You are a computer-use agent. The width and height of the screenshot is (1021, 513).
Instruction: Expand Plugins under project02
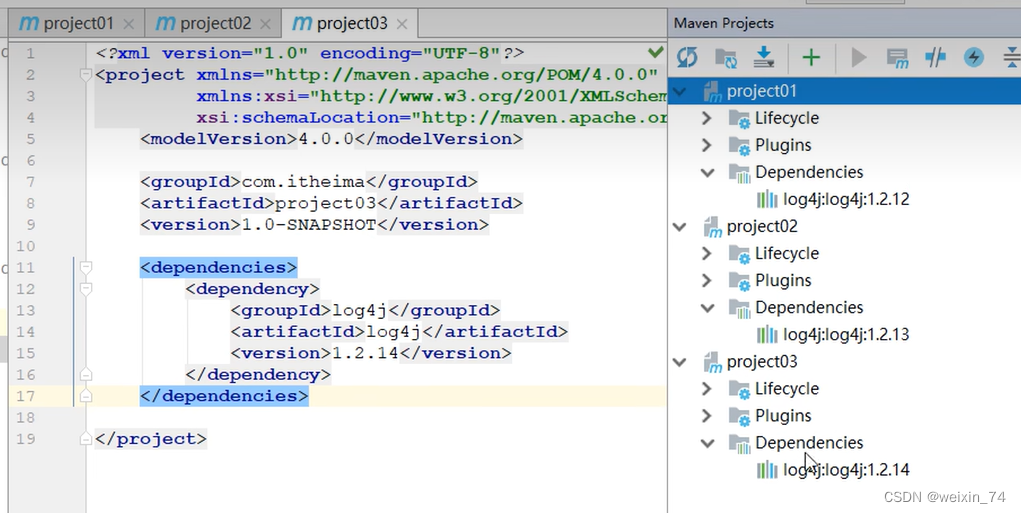tap(707, 281)
